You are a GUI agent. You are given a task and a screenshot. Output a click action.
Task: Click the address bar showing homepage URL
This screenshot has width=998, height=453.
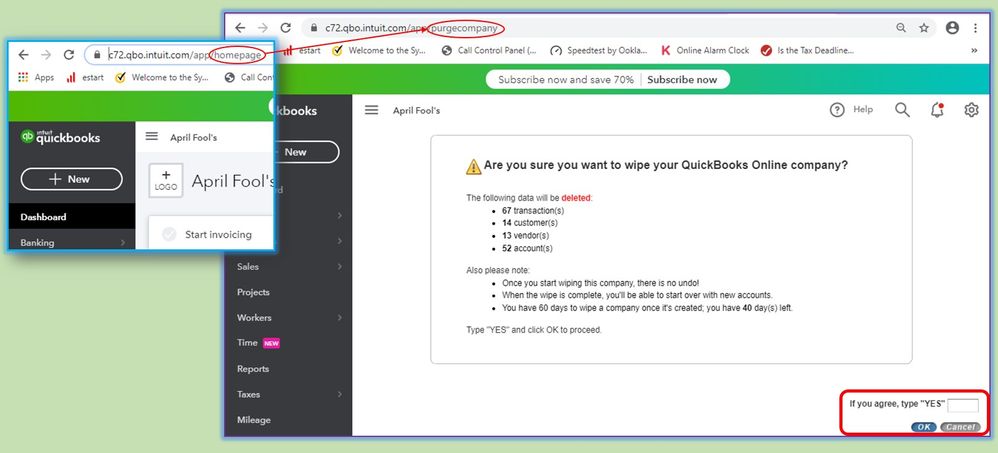click(178, 55)
